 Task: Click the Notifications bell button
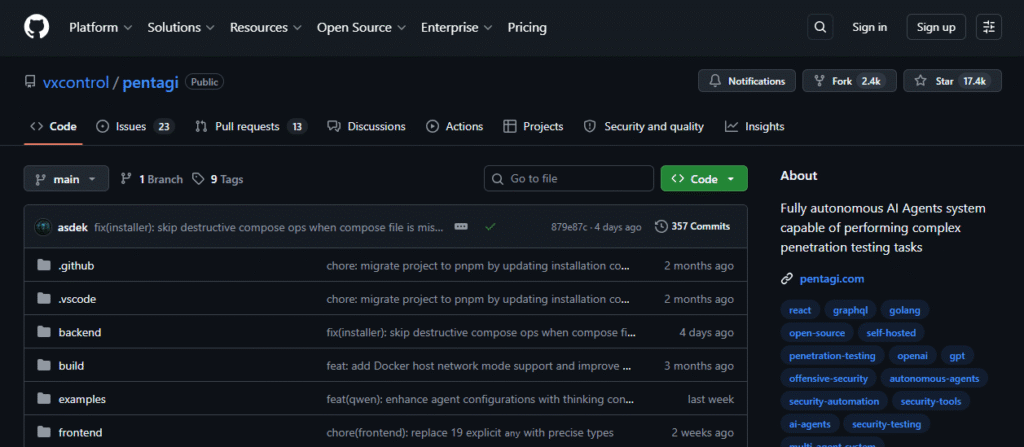(x=747, y=81)
